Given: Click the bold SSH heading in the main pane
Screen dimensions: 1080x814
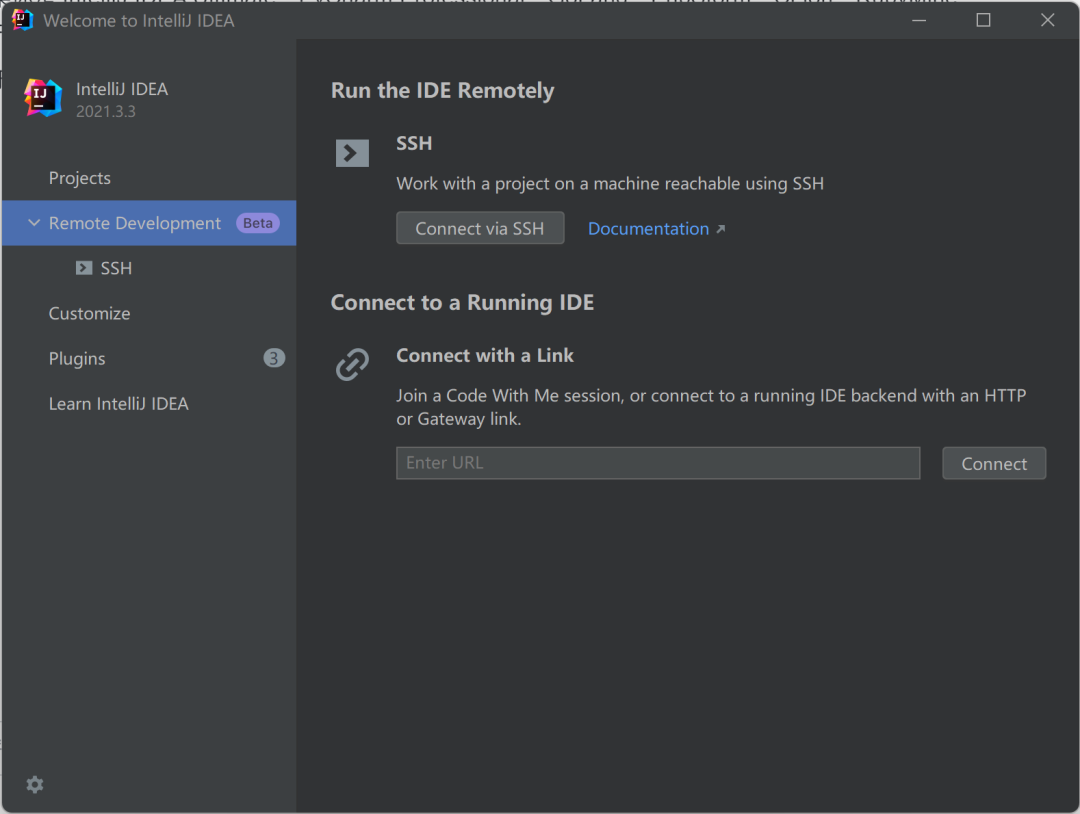Looking at the screenshot, I should 414,143.
